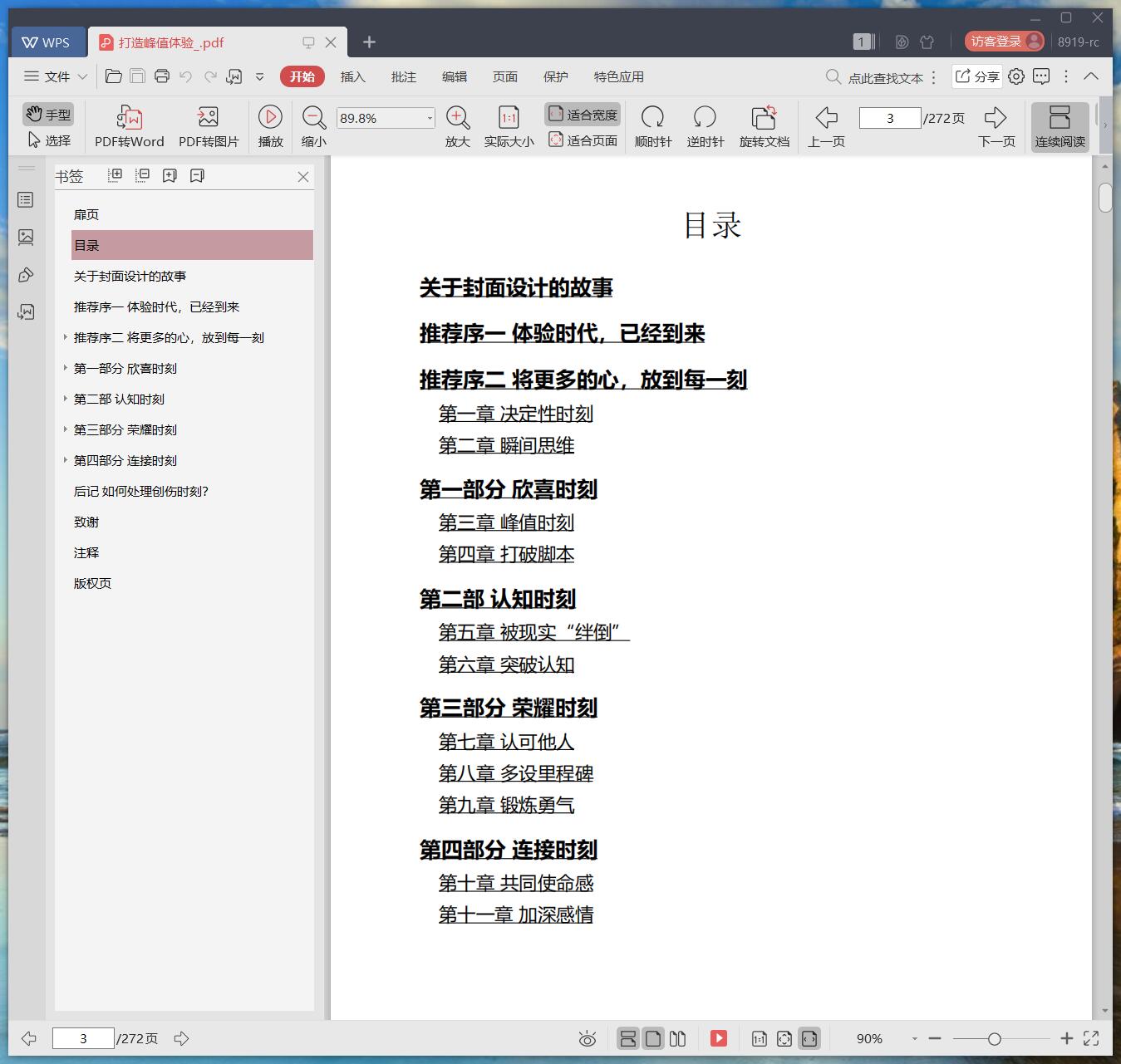Select 后记 如何处理创伤时刻? bookmark
This screenshot has width=1121, height=1064.
[140, 491]
